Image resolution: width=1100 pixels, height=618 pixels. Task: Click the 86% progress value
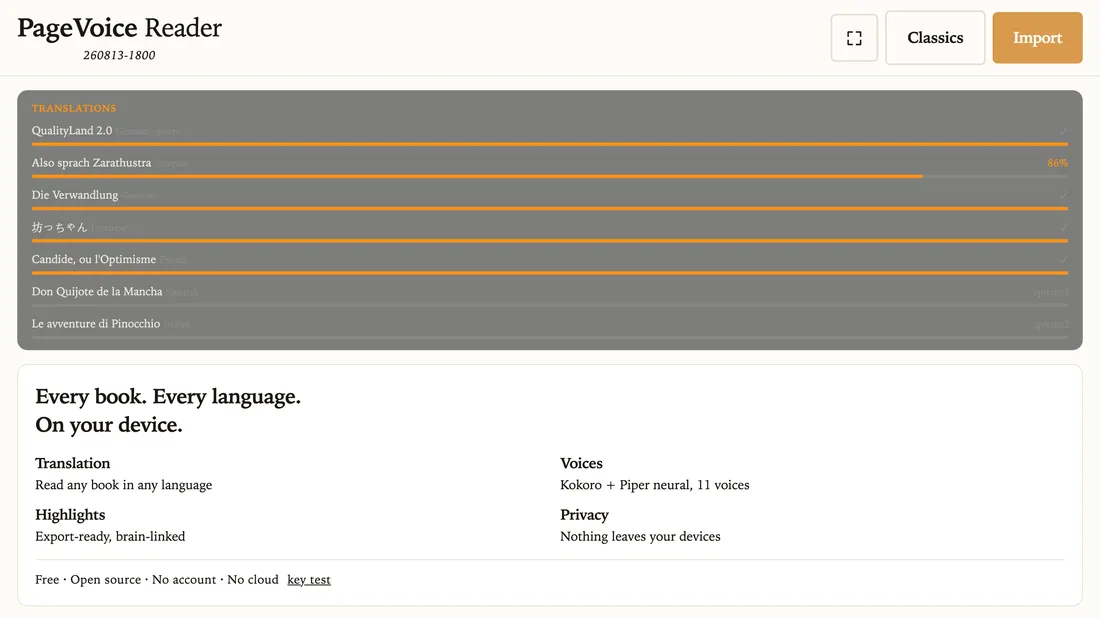click(x=1057, y=163)
